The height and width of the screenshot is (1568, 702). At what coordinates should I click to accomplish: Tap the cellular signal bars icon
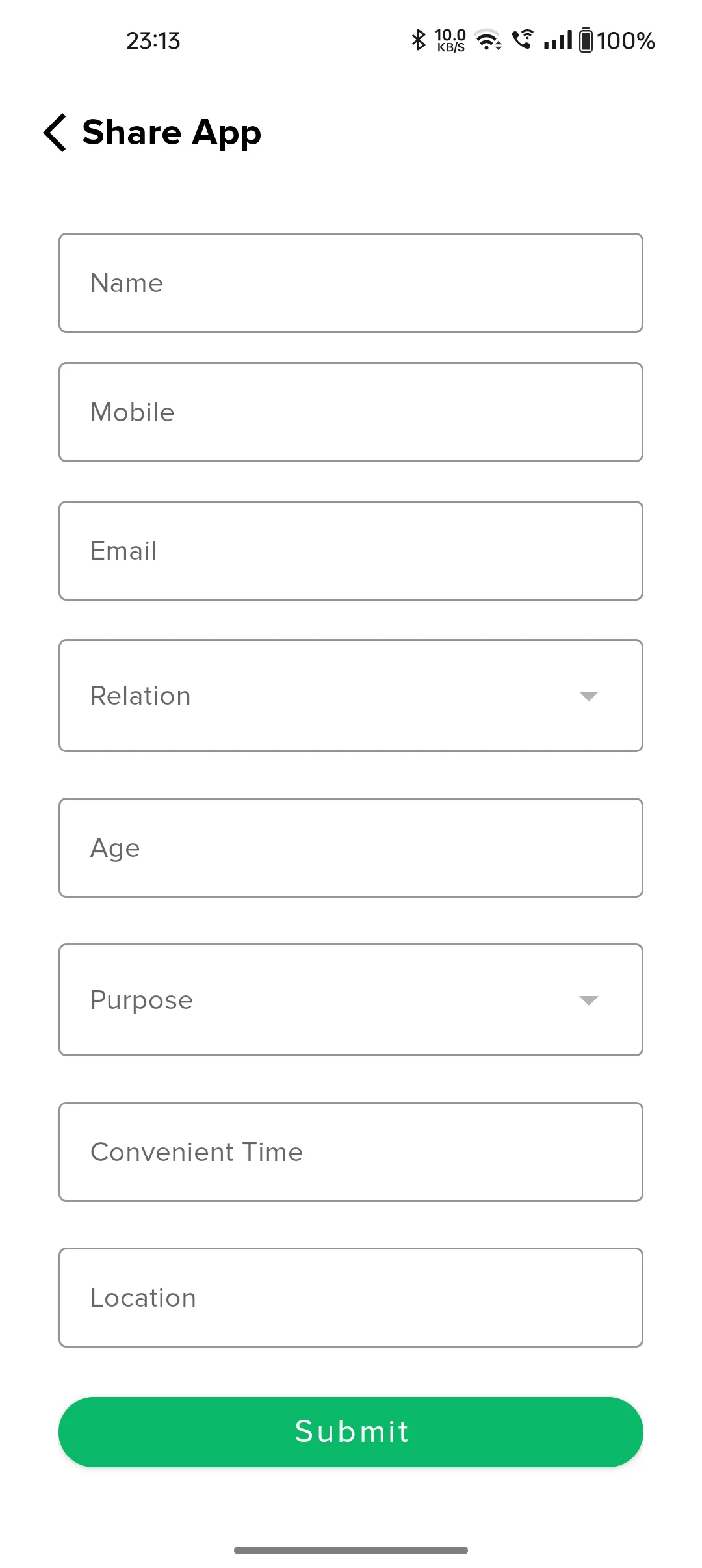click(558, 40)
